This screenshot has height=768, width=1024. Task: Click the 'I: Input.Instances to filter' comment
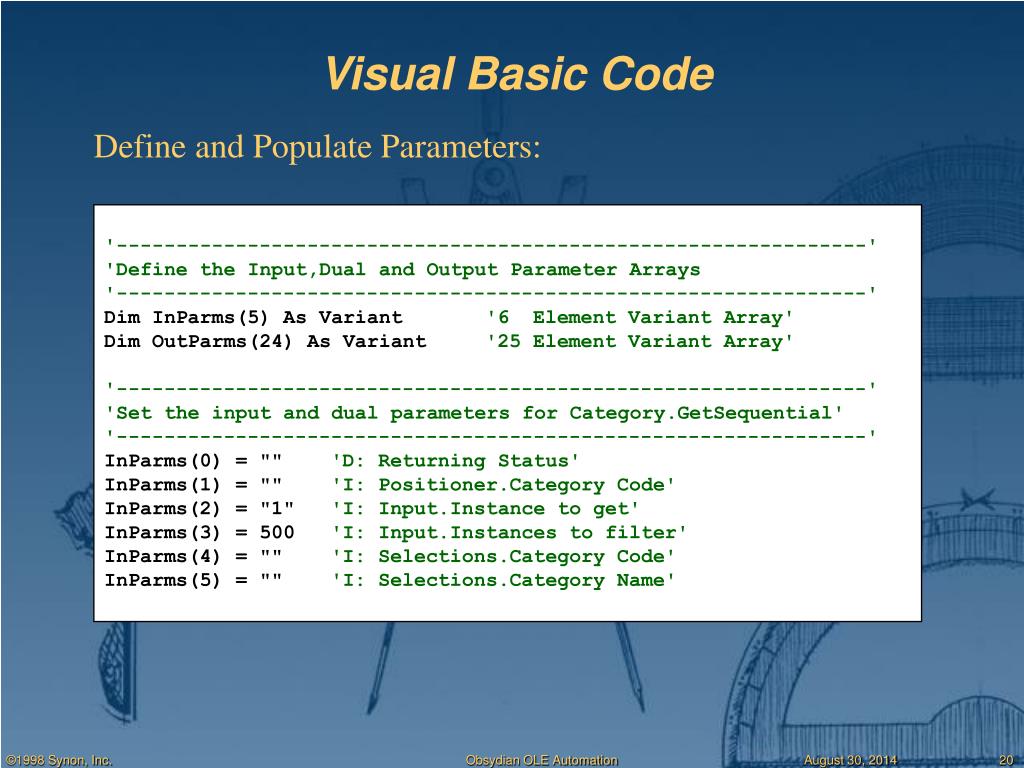point(509,533)
